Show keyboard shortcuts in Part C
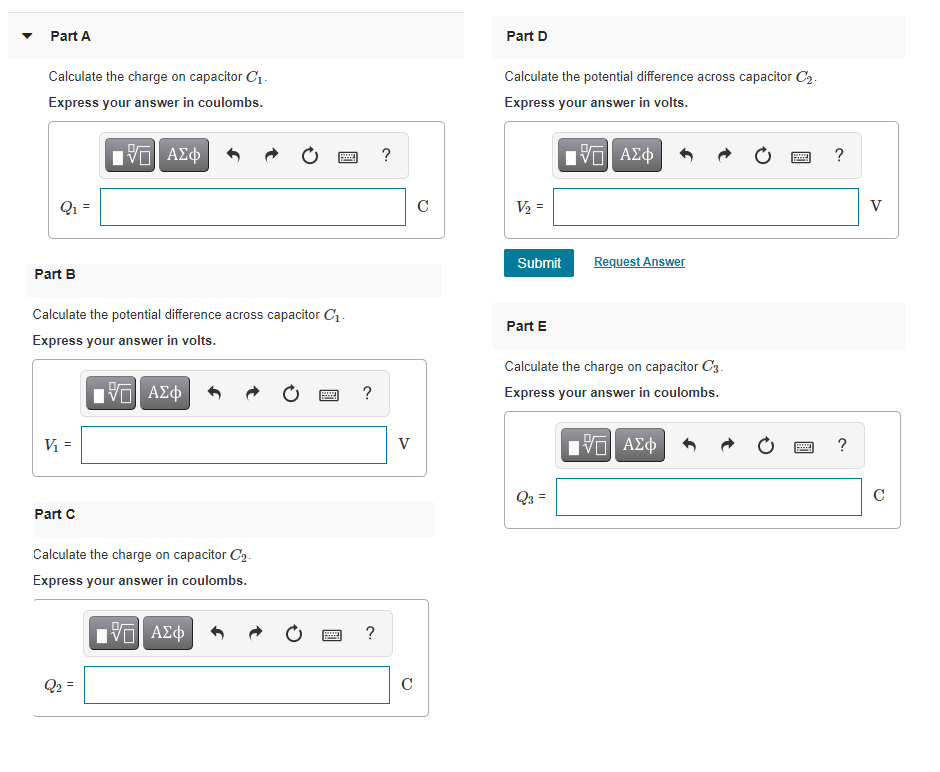 coord(332,635)
